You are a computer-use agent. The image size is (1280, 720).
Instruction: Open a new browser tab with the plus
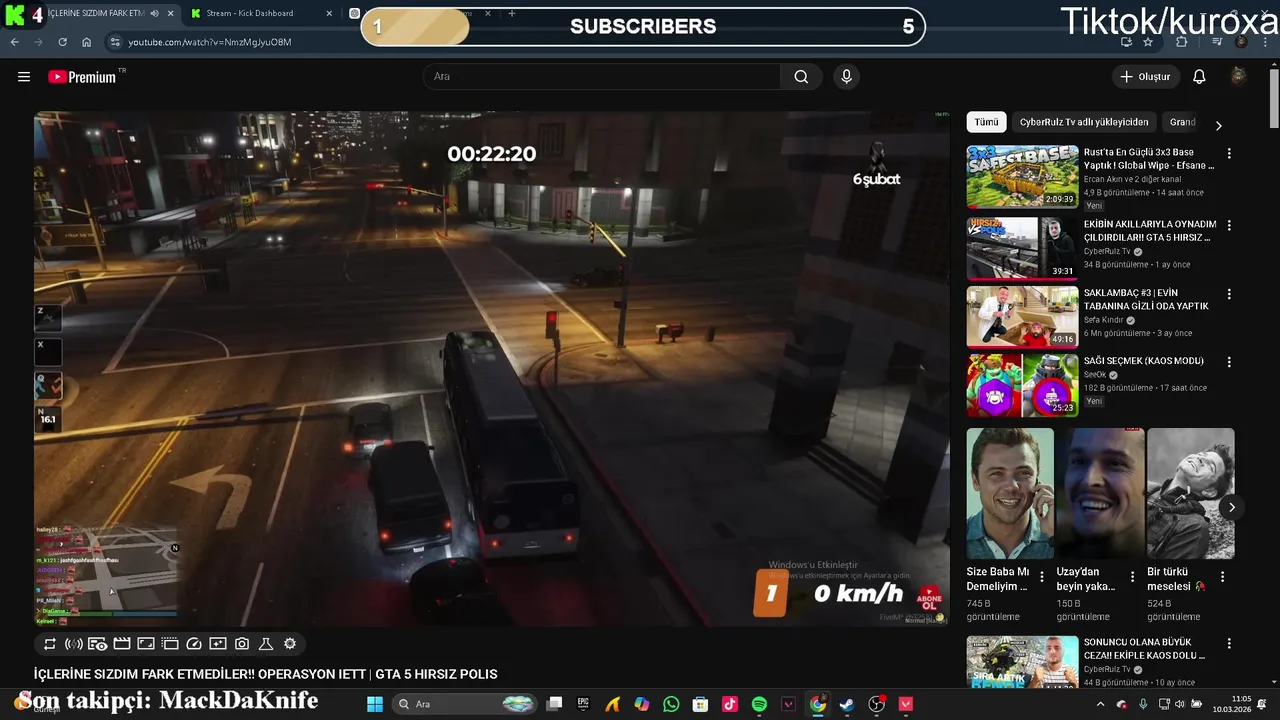click(x=512, y=13)
